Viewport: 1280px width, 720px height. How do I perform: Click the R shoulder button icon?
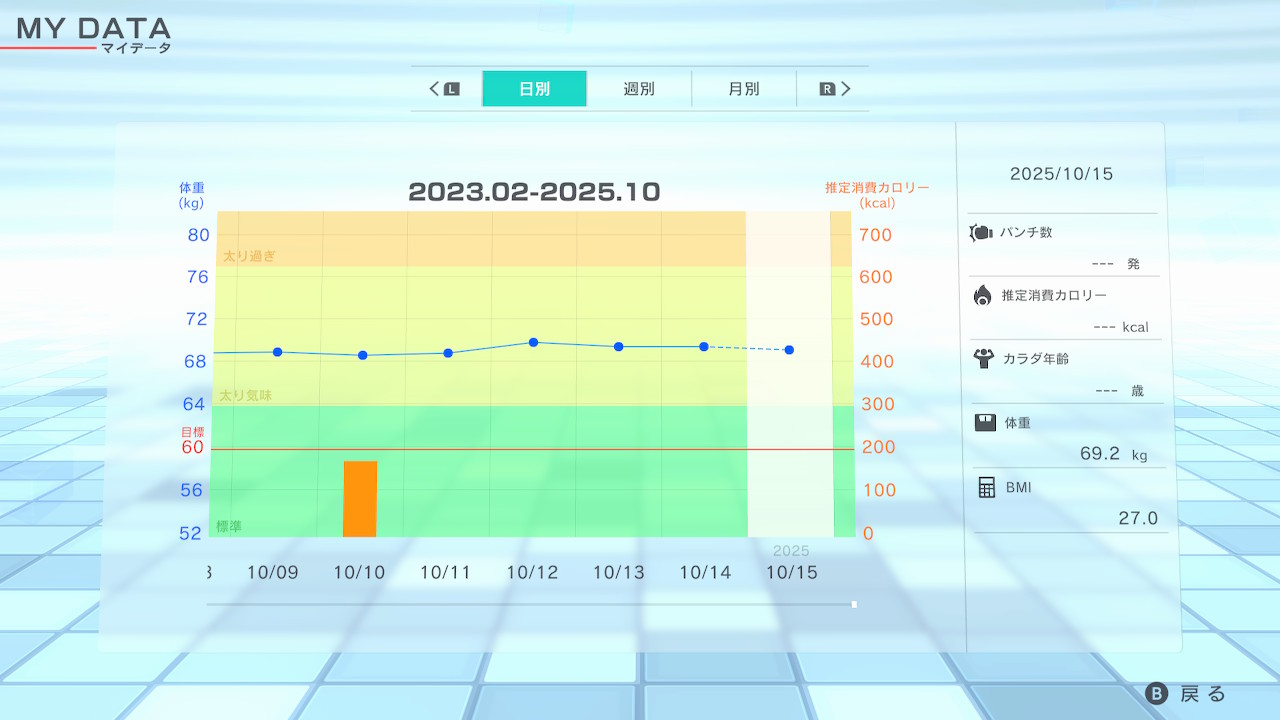point(827,89)
